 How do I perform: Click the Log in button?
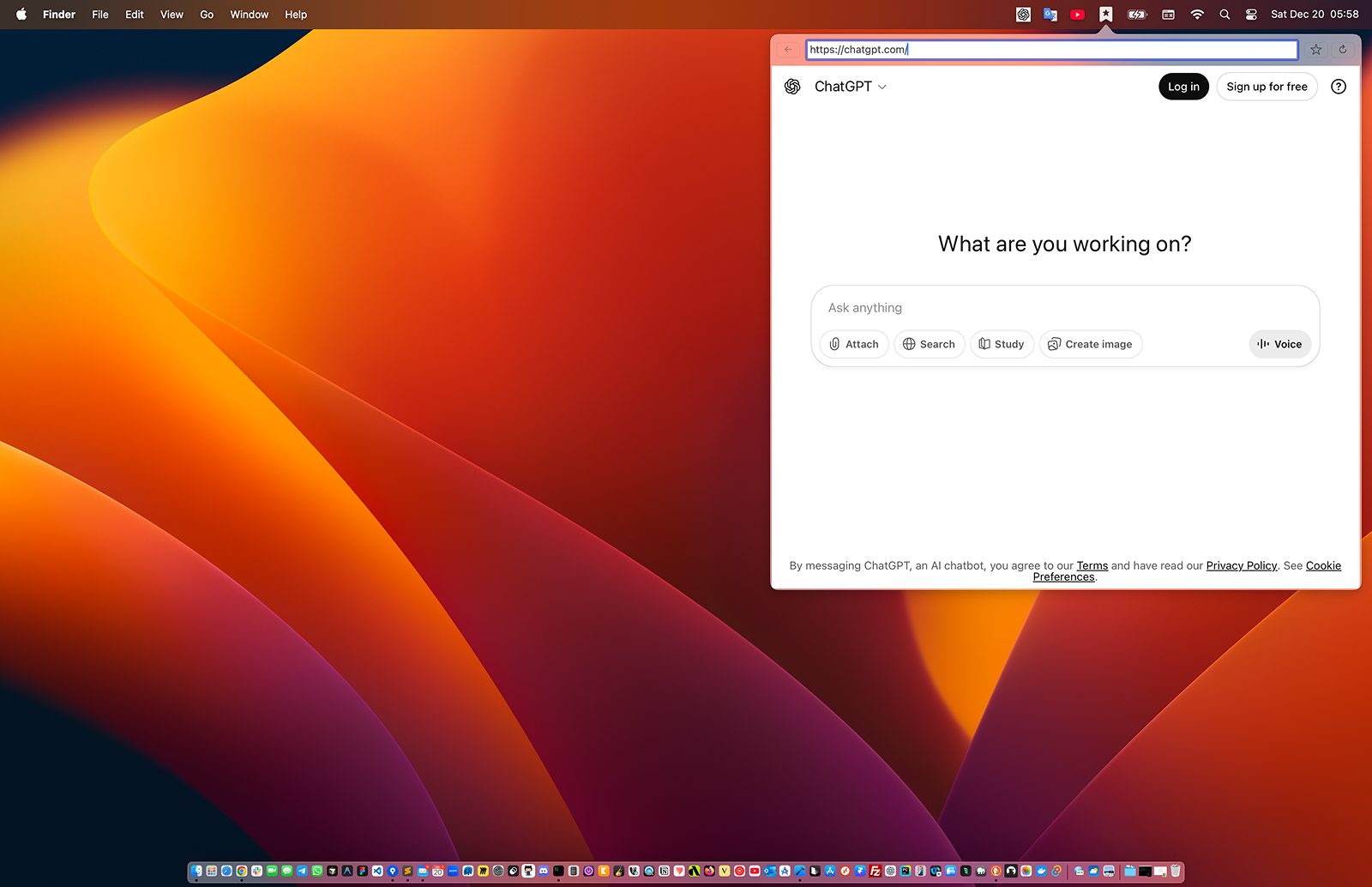(1182, 87)
